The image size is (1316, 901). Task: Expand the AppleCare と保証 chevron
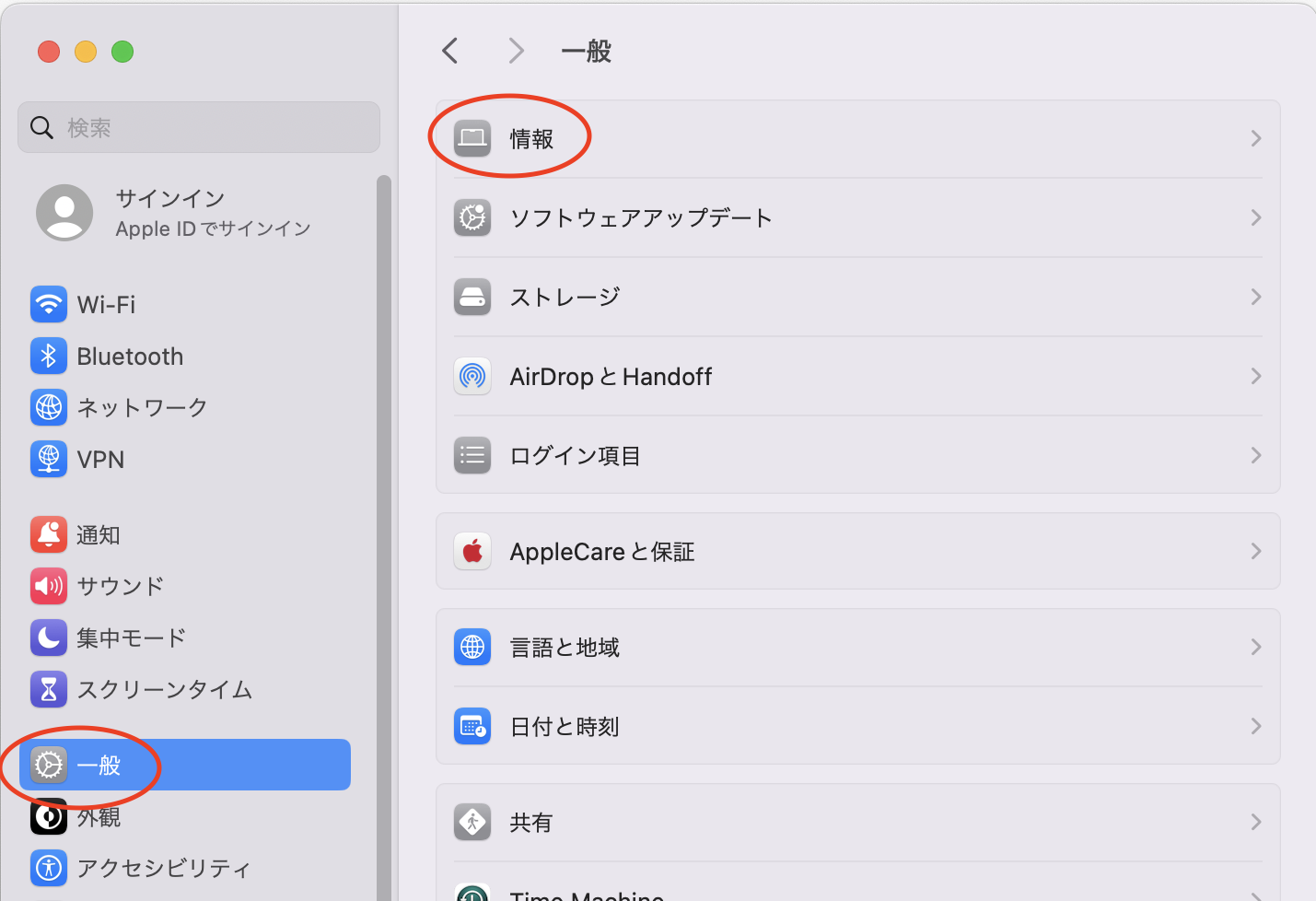[x=1256, y=551]
